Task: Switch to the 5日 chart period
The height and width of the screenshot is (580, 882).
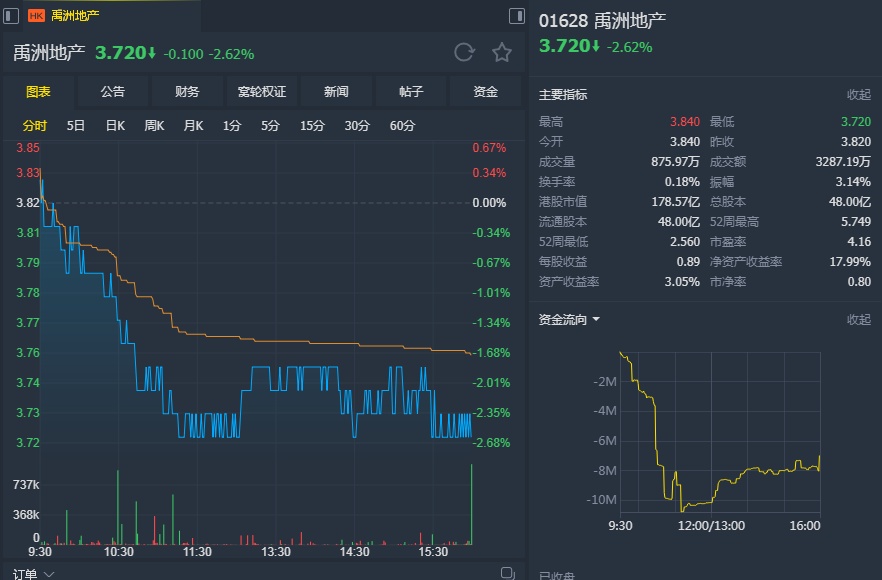Action: [x=76, y=126]
